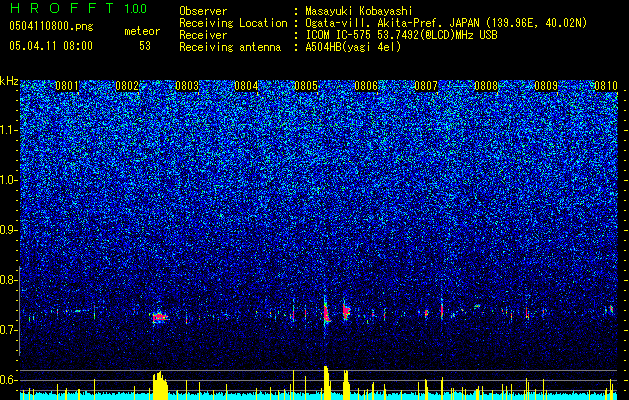Screen dimensions: 629x400
Task: Click the 0.9 kHz axis label
Action: point(9,230)
